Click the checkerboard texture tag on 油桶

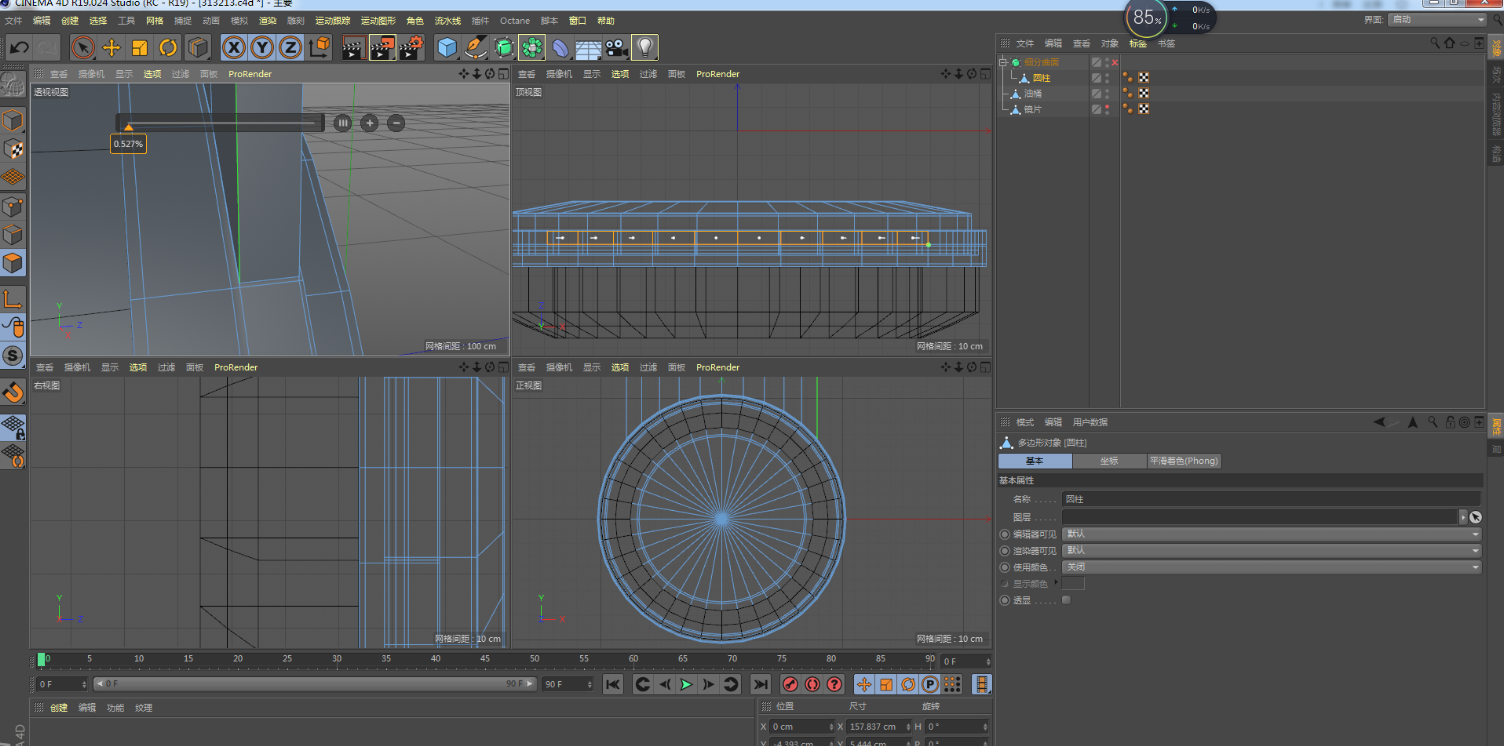1143,93
